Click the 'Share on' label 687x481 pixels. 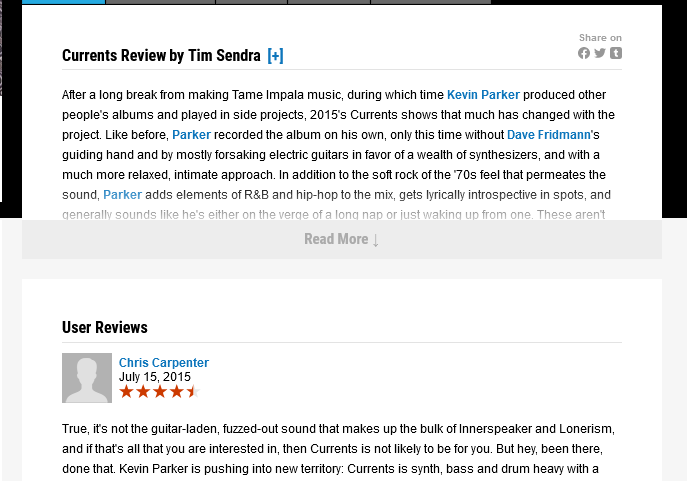coord(600,38)
